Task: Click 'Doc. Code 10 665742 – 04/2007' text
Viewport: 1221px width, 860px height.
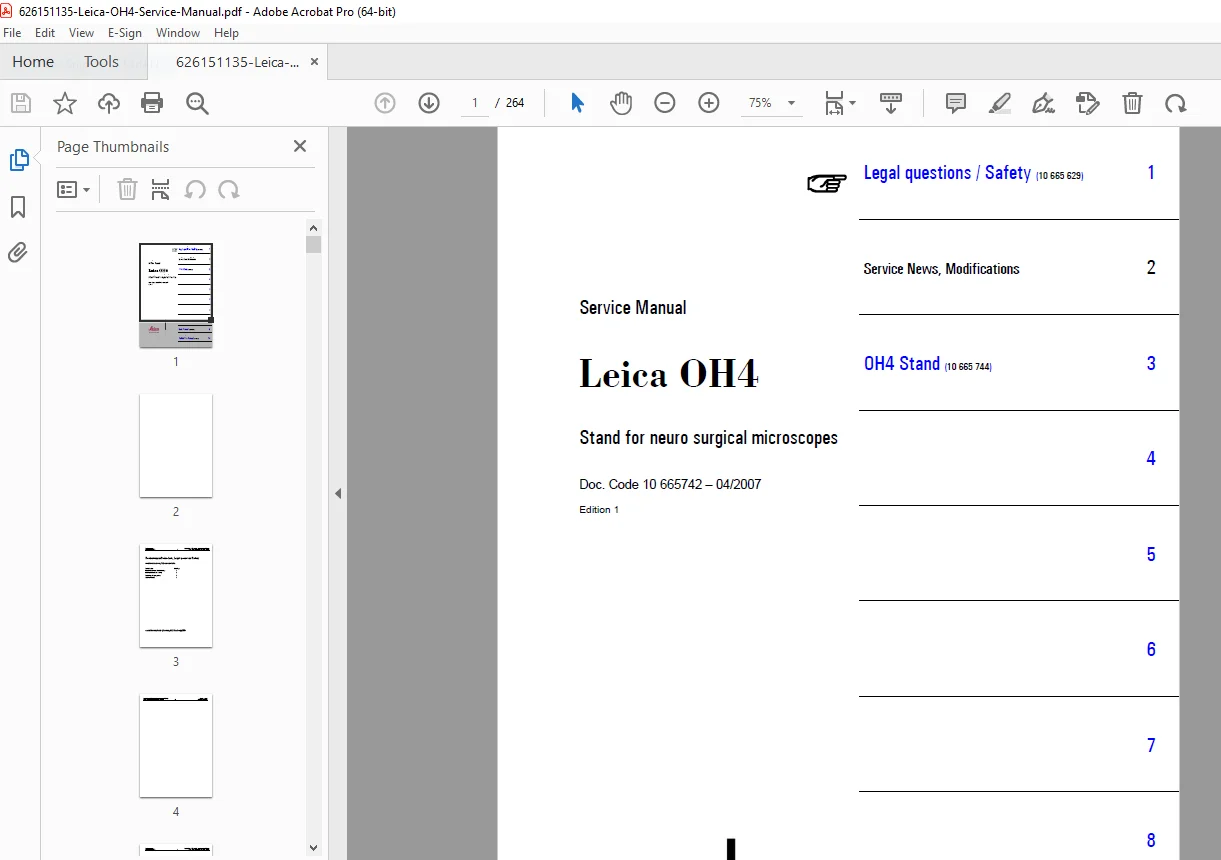Action: click(x=670, y=485)
